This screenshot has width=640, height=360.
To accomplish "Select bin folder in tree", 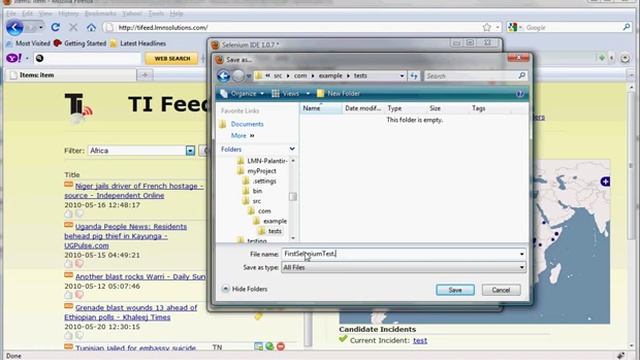I will tap(257, 191).
